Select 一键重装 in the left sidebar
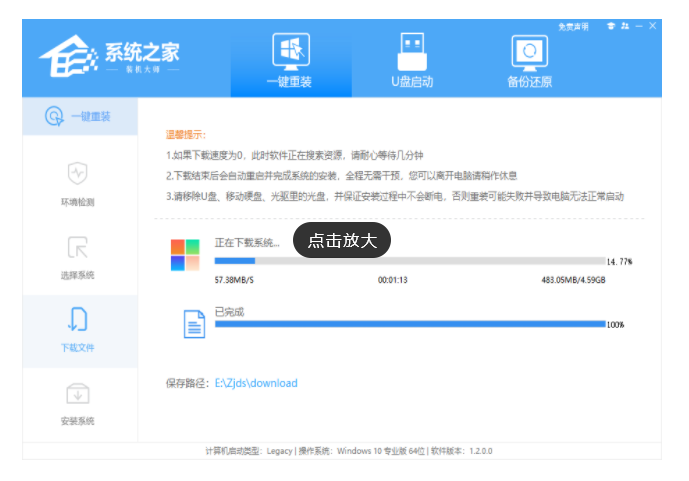This screenshot has height=481, width=689. pos(79,117)
